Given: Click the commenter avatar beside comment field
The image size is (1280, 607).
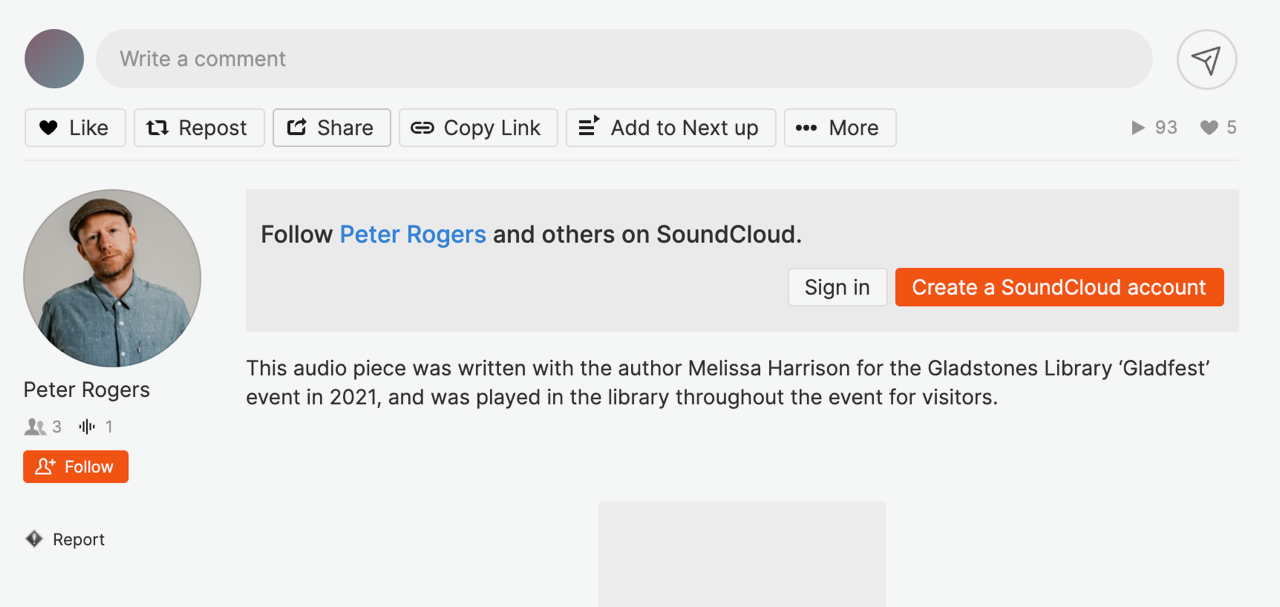Looking at the screenshot, I should [x=54, y=59].
